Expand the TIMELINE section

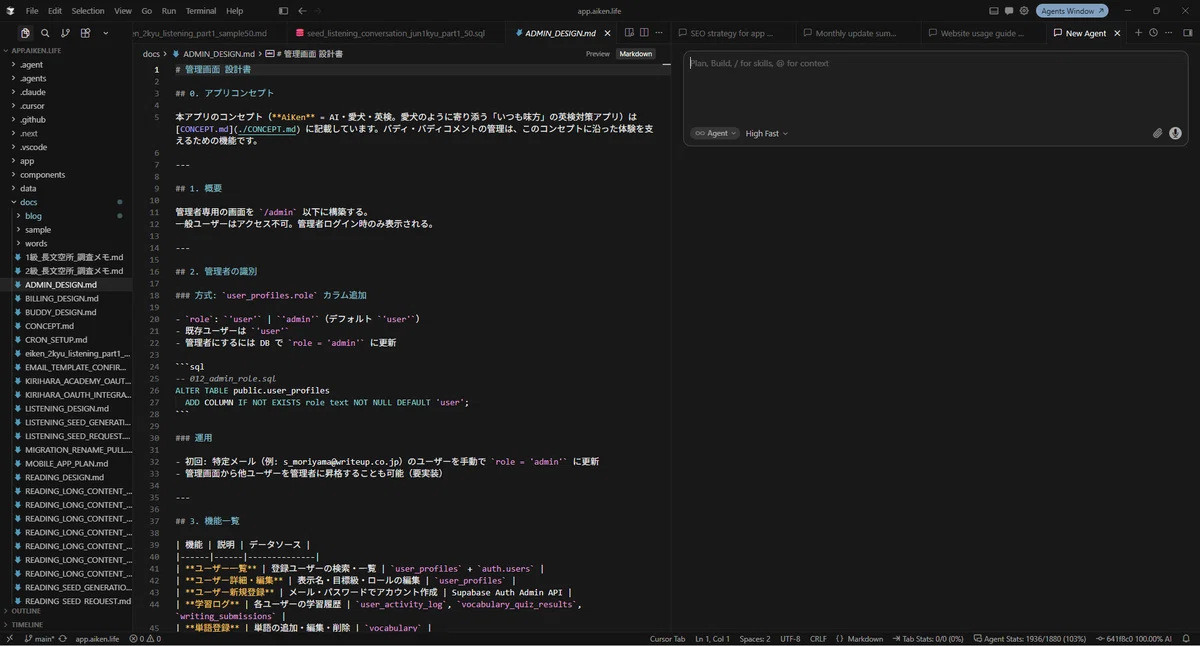click(x=66, y=624)
